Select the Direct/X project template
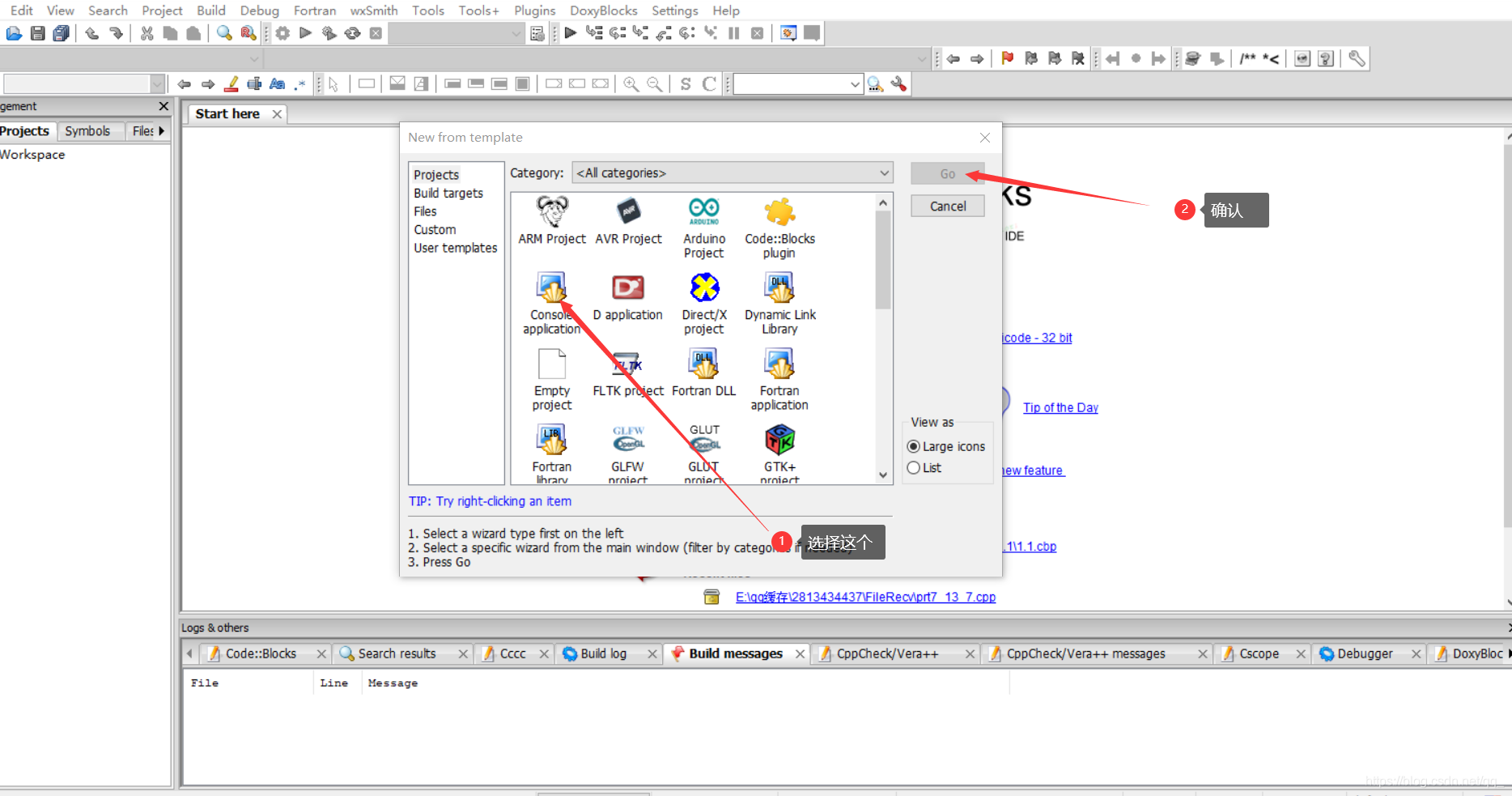The image size is (1512, 796). tap(704, 304)
